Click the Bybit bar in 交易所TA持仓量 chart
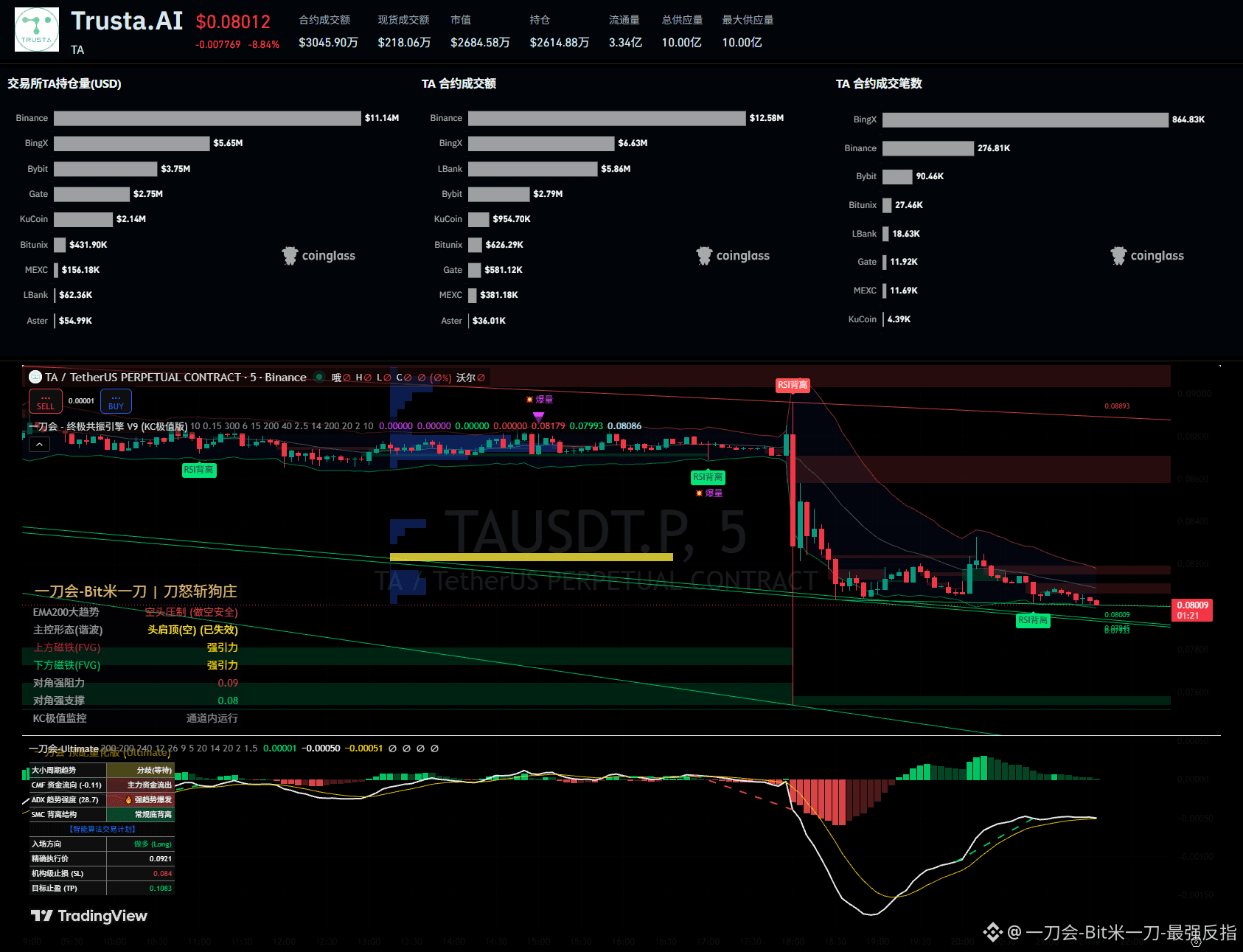1243x952 pixels. (x=105, y=169)
